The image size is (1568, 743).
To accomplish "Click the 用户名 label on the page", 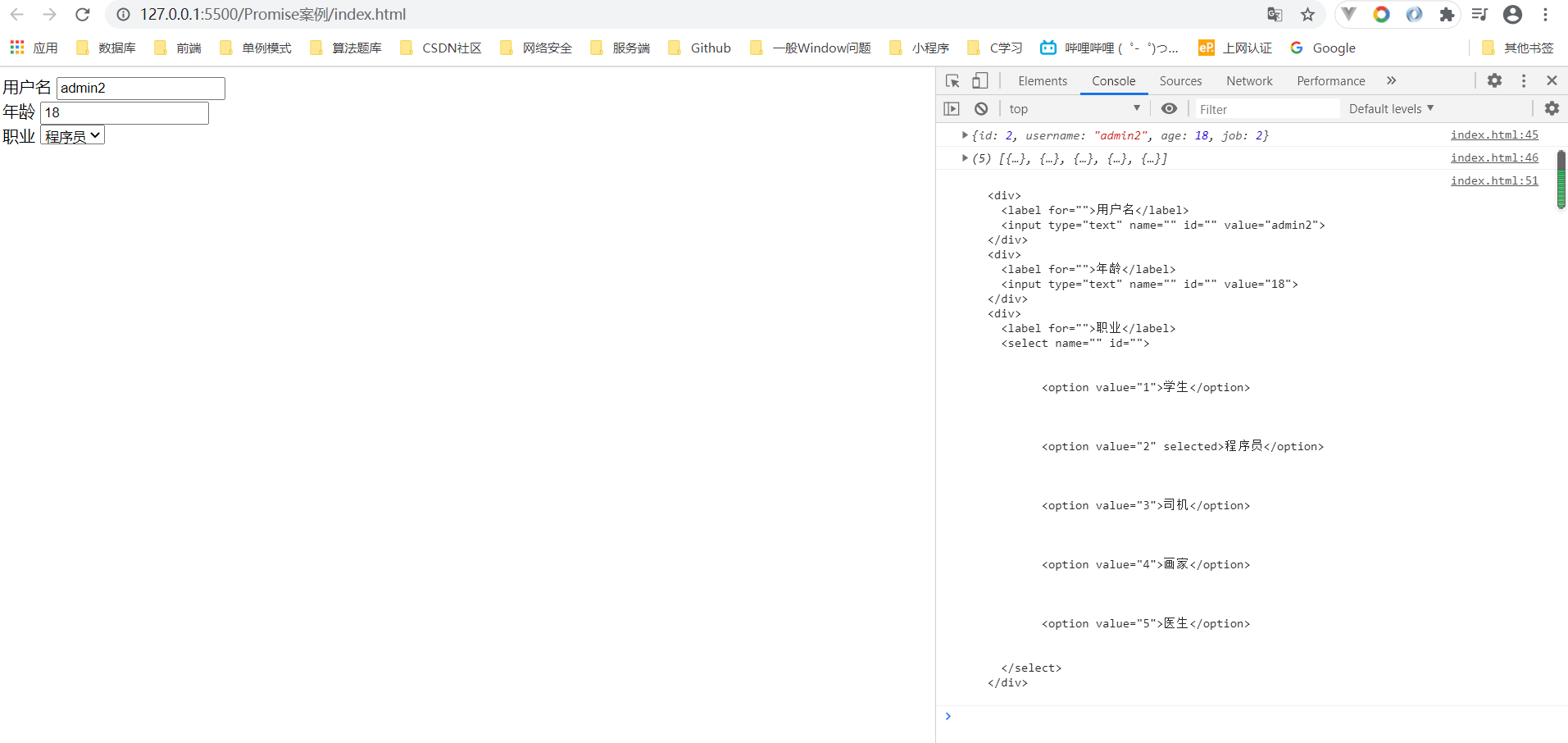I will click(27, 88).
